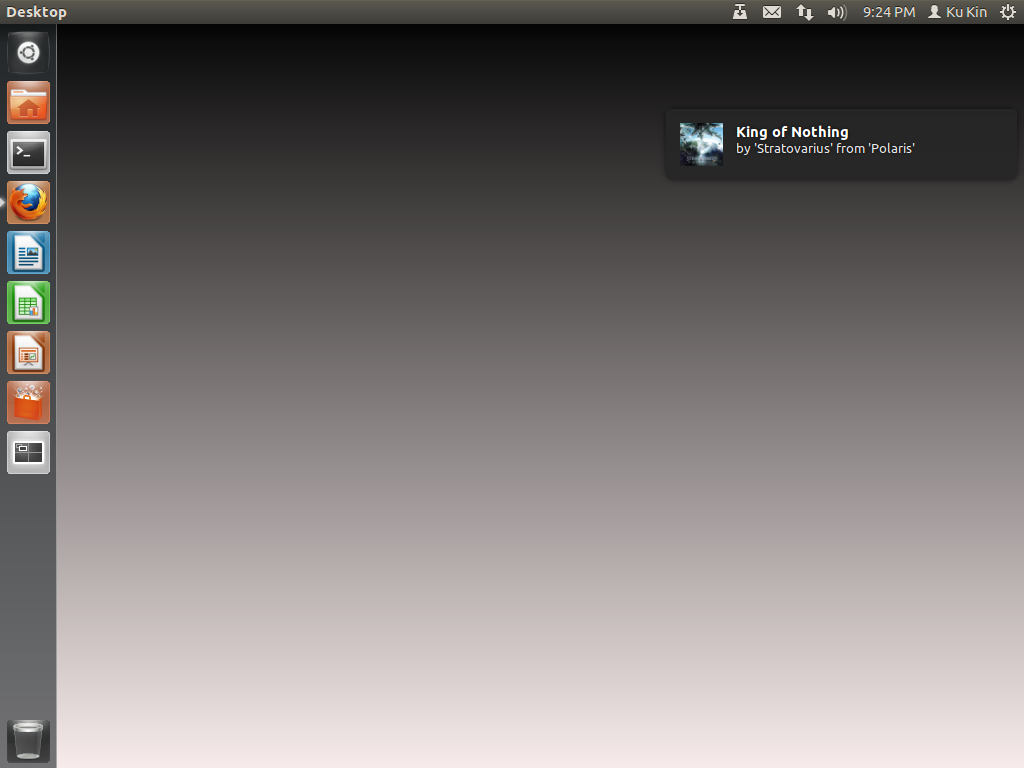Open the Ku Kin user menu
The height and width of the screenshot is (768, 1024).
point(957,12)
